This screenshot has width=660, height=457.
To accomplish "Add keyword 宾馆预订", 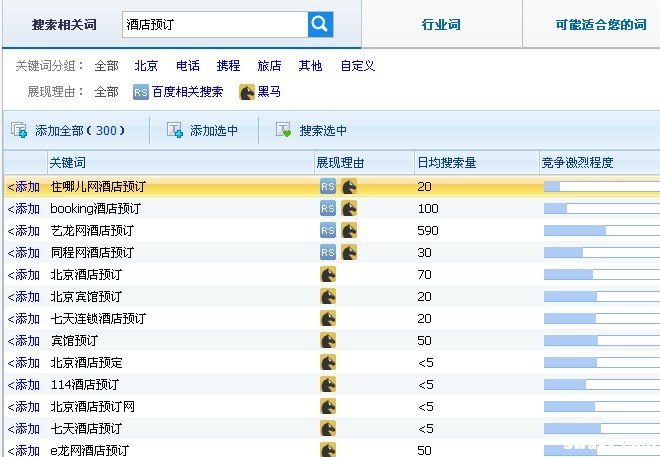I will (24, 340).
